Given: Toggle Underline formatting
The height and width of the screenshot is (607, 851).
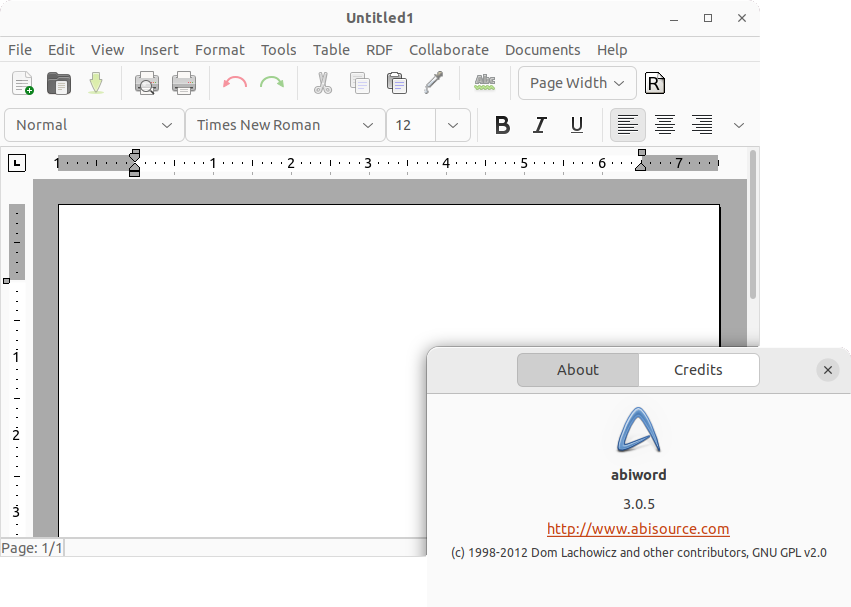Looking at the screenshot, I should pyautogui.click(x=577, y=125).
